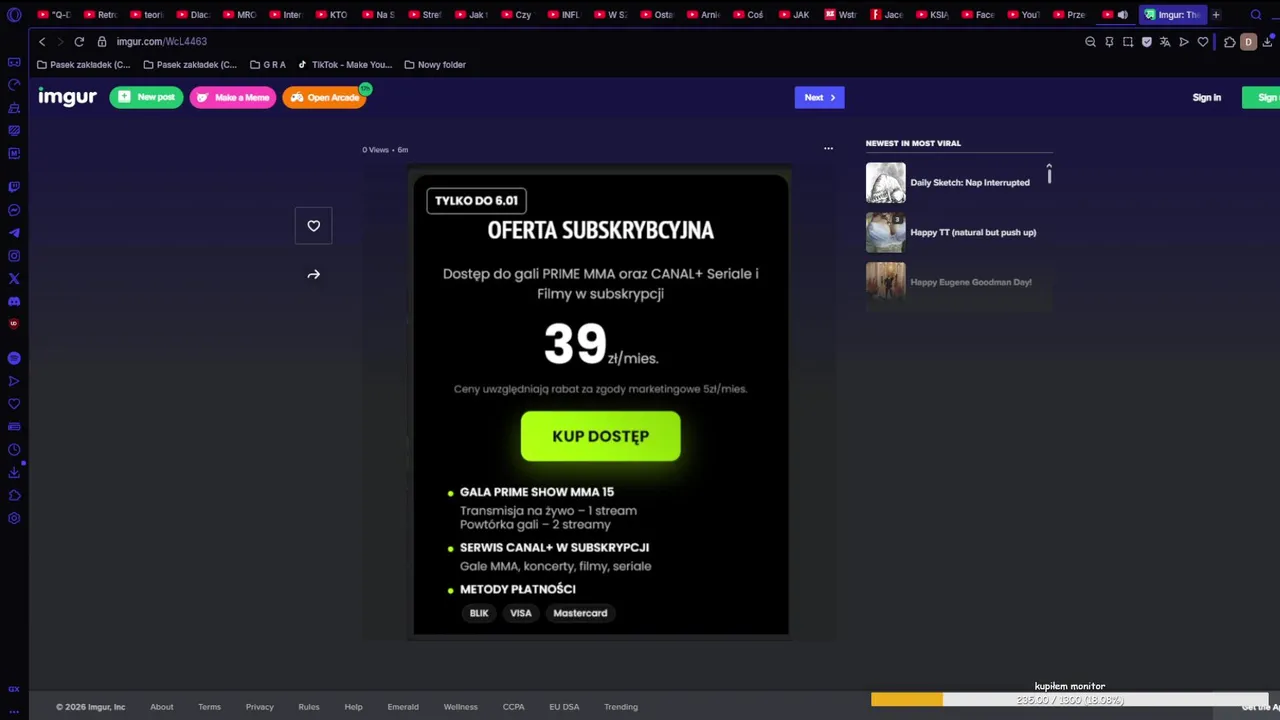The width and height of the screenshot is (1280, 720).
Task: Click the Make a Meme button
Action: tap(232, 97)
